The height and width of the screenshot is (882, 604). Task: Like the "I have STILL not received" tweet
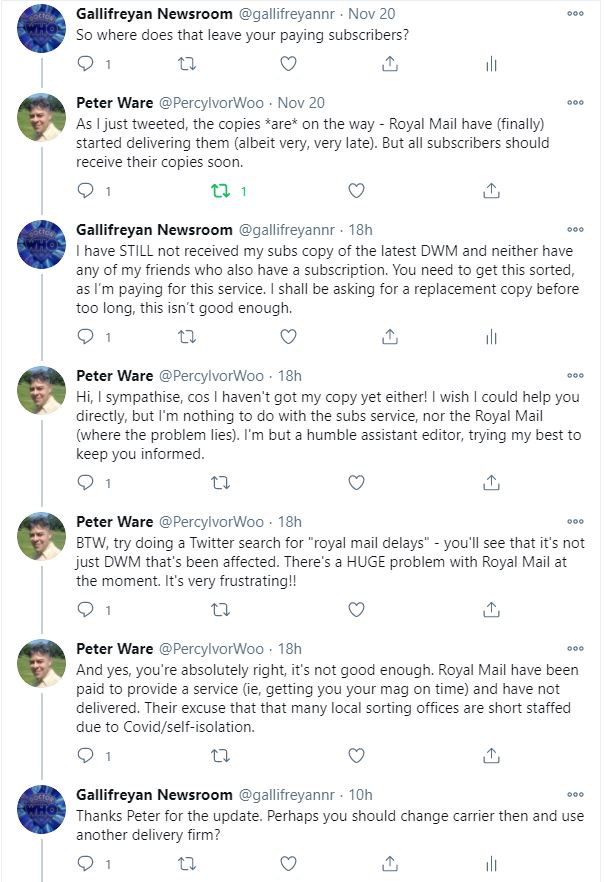288,337
